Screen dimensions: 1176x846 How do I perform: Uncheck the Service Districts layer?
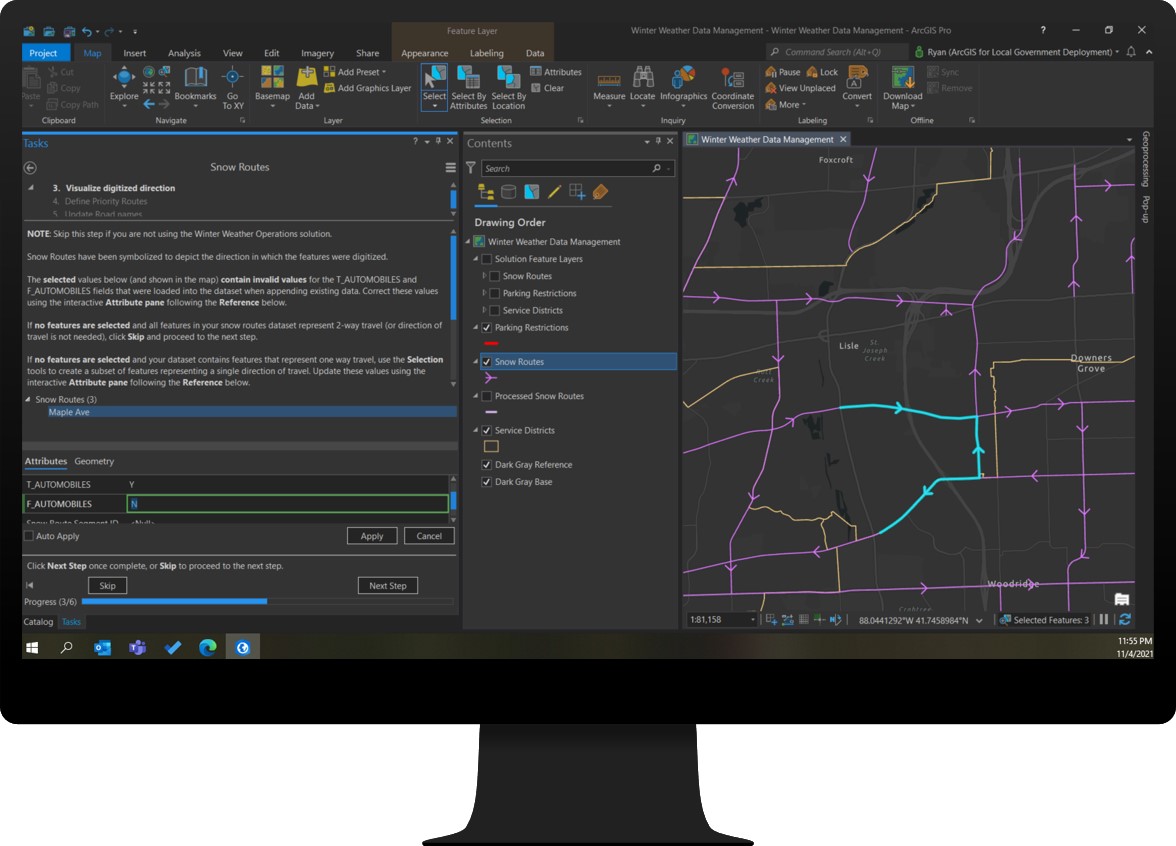click(487, 430)
